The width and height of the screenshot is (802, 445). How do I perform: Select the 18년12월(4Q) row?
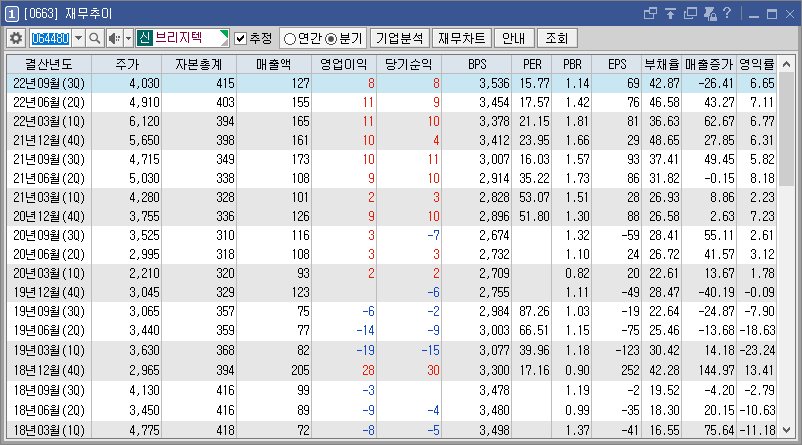(x=391, y=370)
